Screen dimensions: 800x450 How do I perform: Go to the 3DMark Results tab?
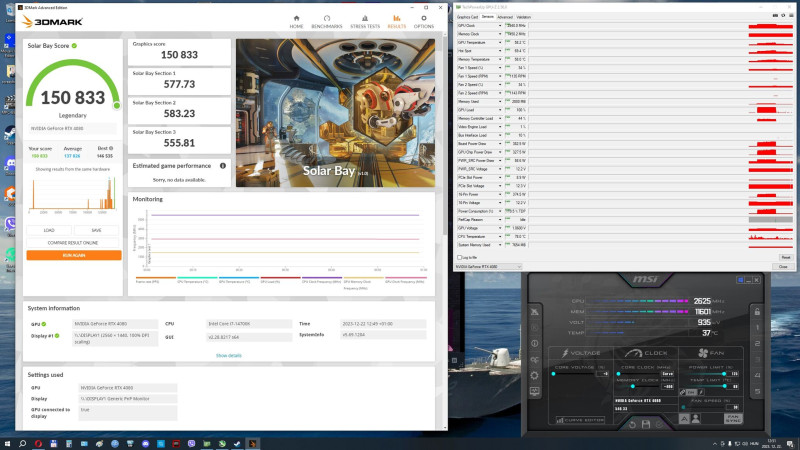coord(396,21)
